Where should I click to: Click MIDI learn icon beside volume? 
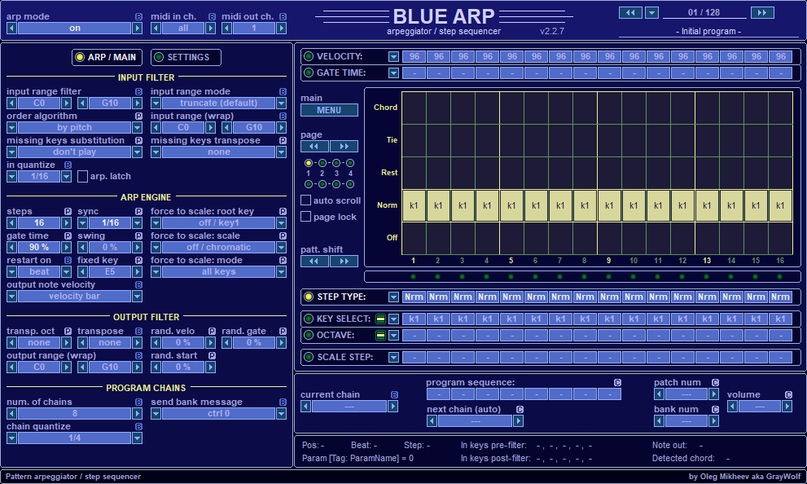coord(788,395)
